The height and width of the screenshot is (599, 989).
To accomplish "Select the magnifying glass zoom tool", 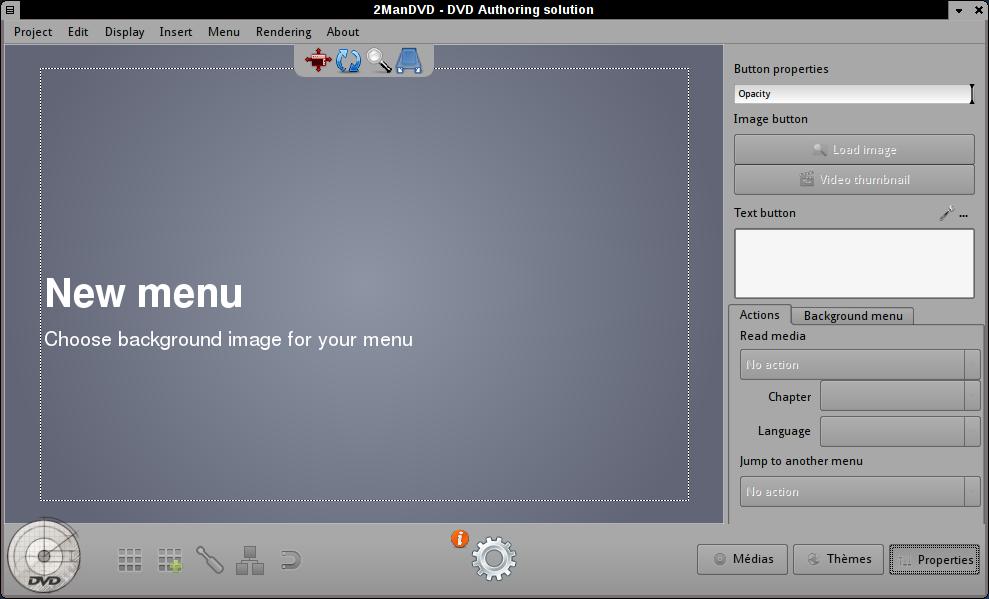I will [x=379, y=61].
